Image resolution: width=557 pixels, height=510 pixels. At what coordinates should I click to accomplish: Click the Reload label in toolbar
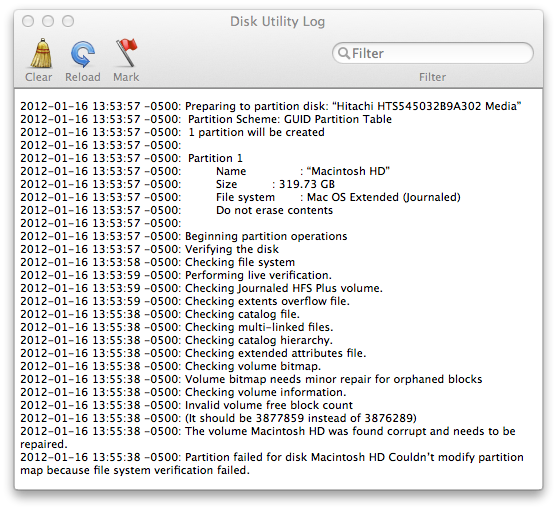tap(83, 77)
